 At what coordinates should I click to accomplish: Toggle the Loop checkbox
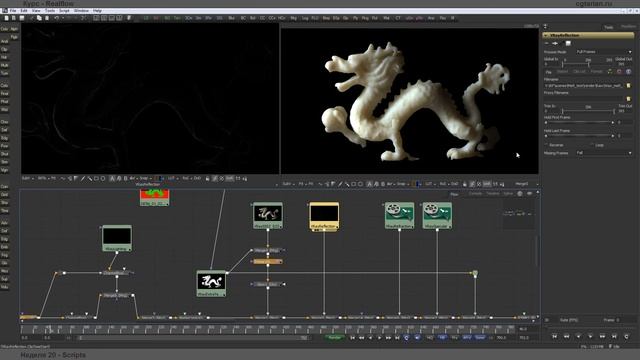[x=592, y=145]
